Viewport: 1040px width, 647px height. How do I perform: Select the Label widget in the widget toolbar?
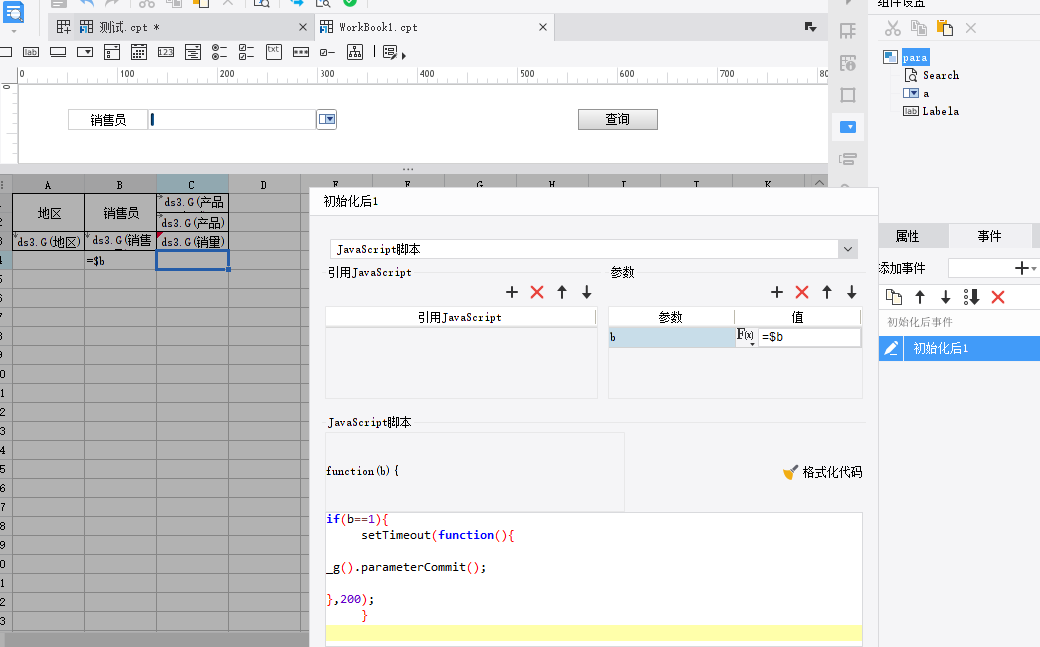point(31,52)
